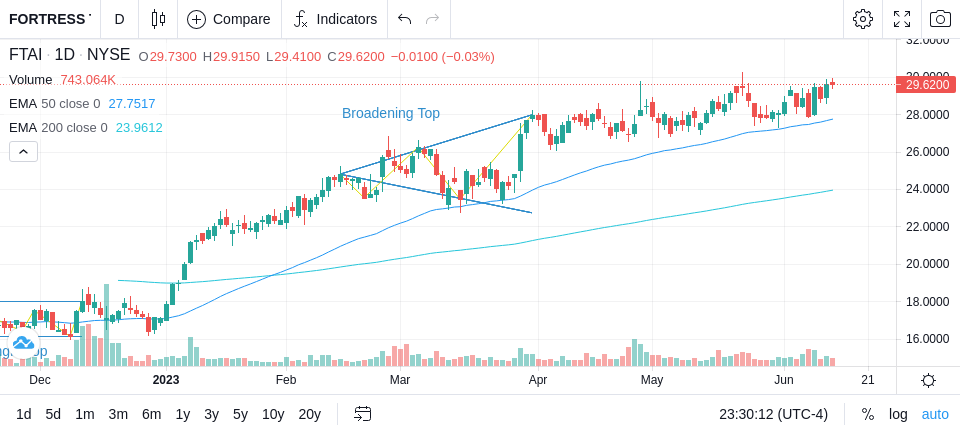960x433 pixels.
Task: Undo the last chart action
Action: [x=404, y=19]
